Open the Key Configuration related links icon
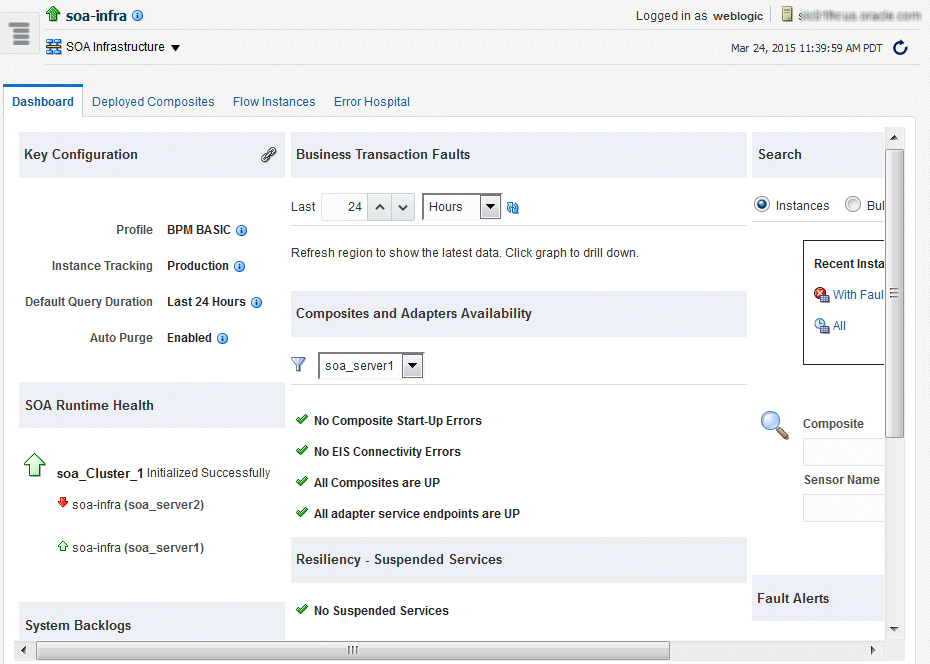The height and width of the screenshot is (664, 930). pyautogui.click(x=269, y=155)
